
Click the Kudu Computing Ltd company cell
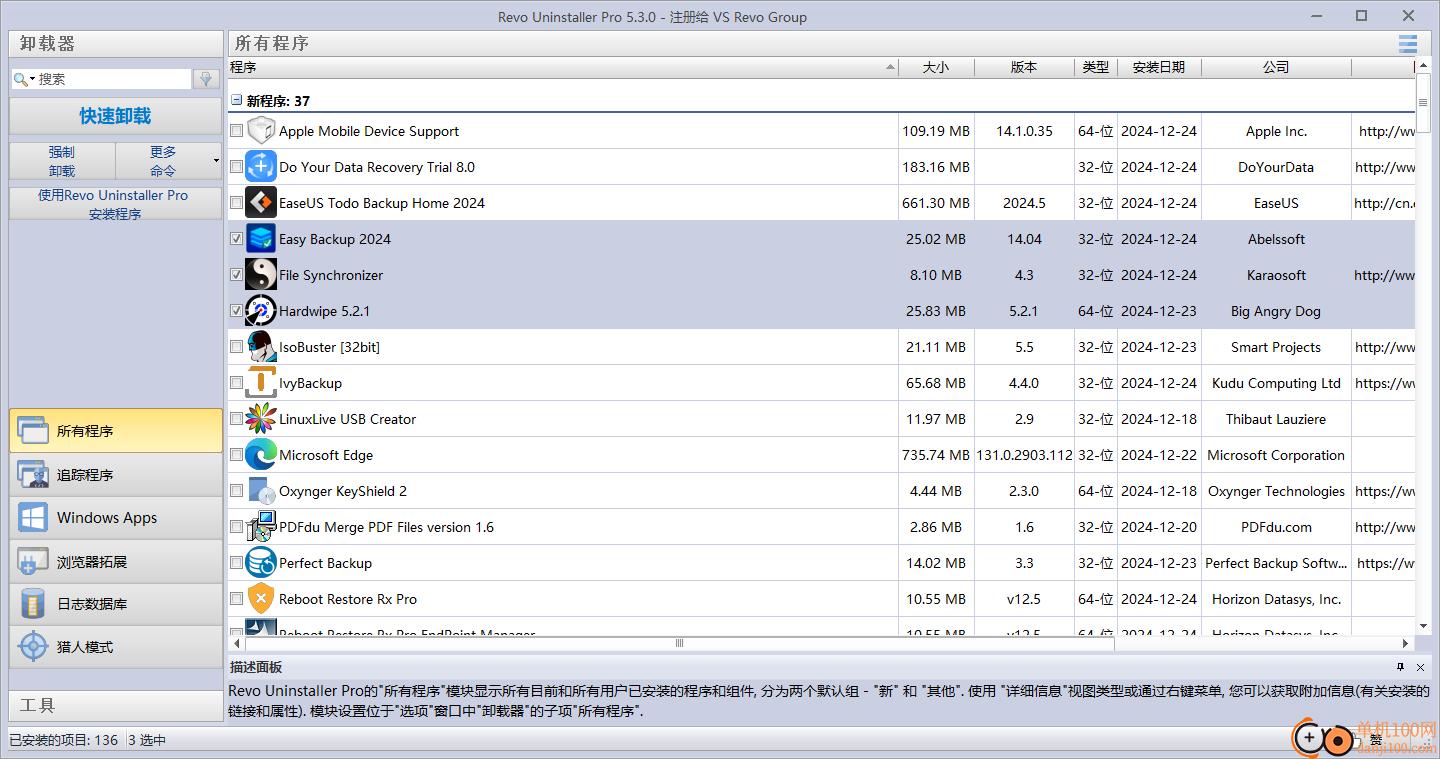coord(1276,383)
